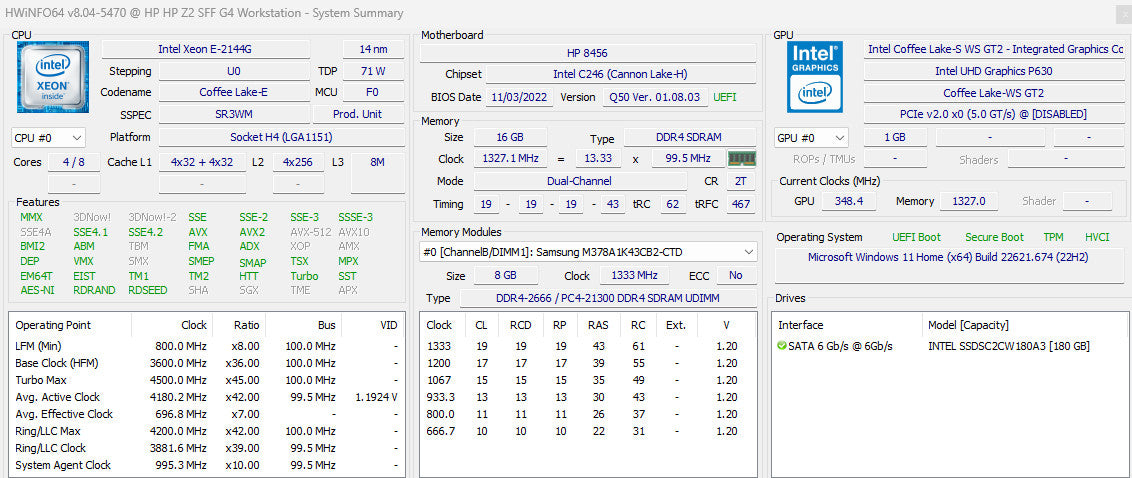Click the ECC No field

click(x=736, y=275)
